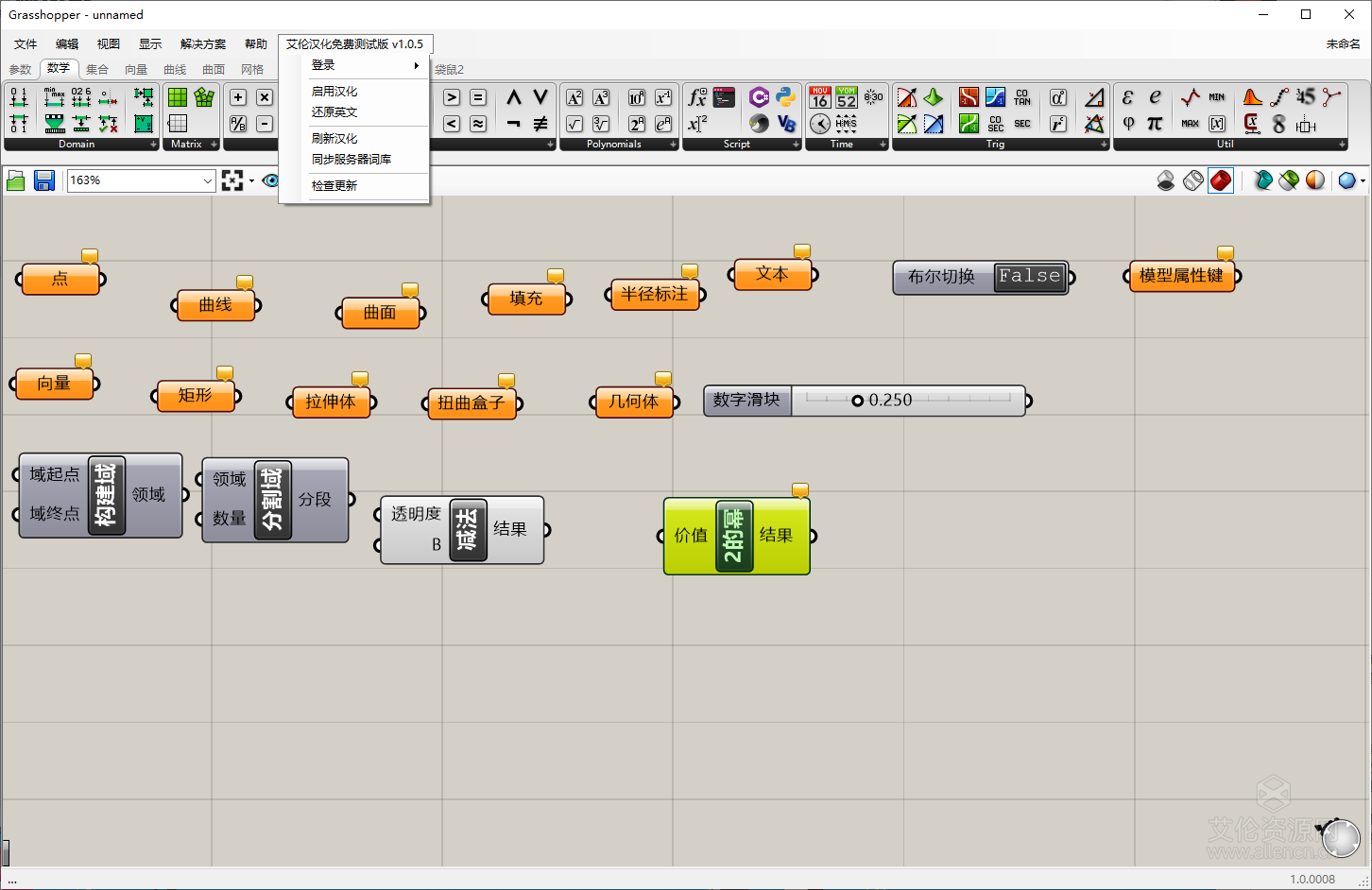Switch to Wireframe preview mode
1372x890 pixels.
point(1193,180)
